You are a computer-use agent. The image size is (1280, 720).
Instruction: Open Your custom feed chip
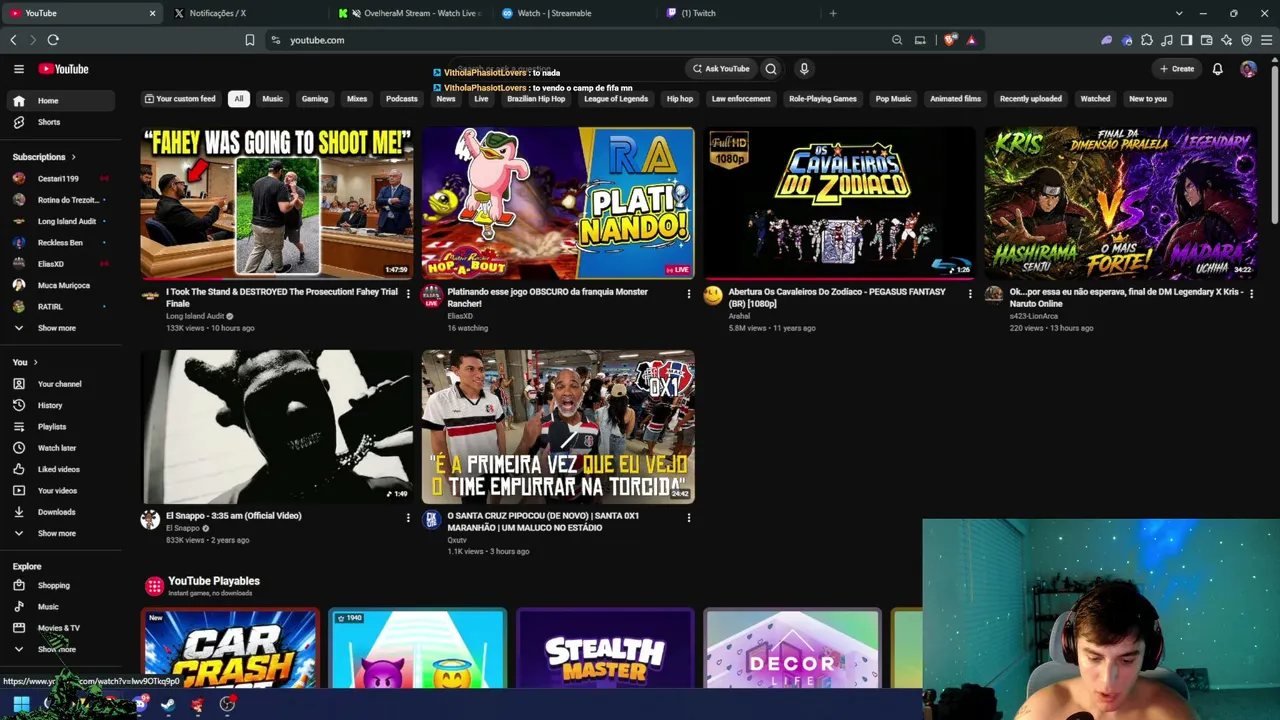[x=180, y=99]
